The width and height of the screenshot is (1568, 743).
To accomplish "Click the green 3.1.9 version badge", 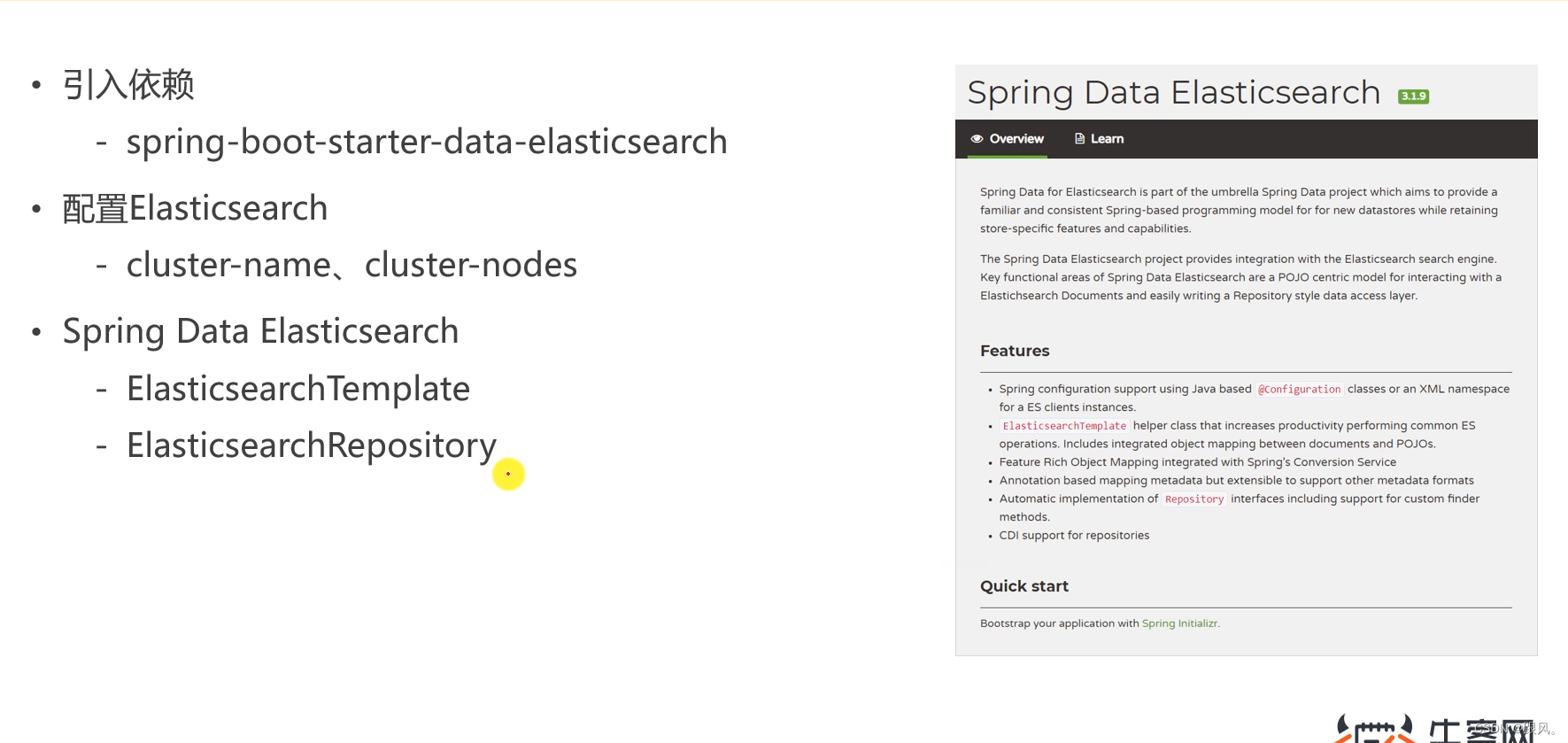I will point(1413,97).
